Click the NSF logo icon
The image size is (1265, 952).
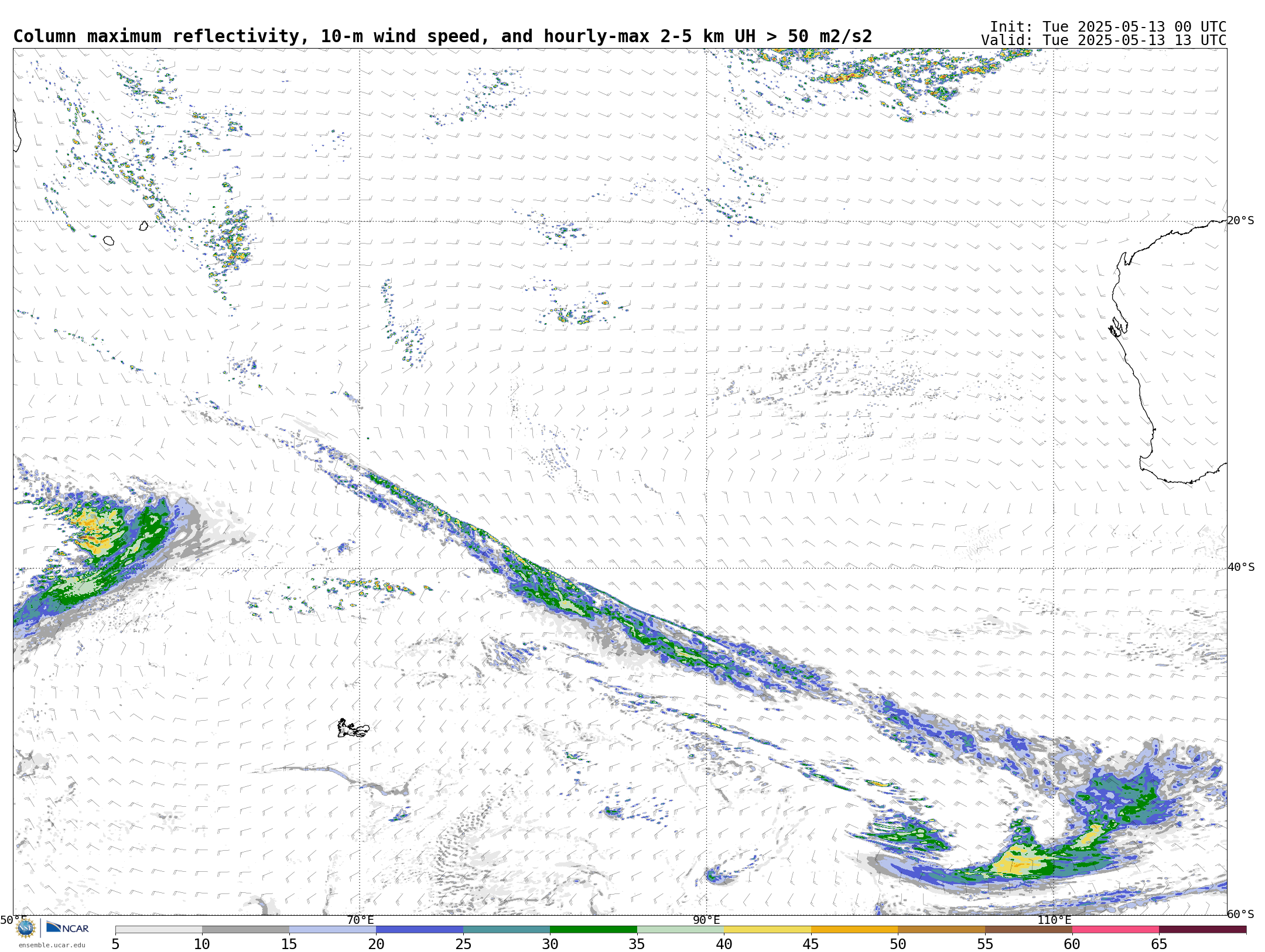(x=26, y=928)
